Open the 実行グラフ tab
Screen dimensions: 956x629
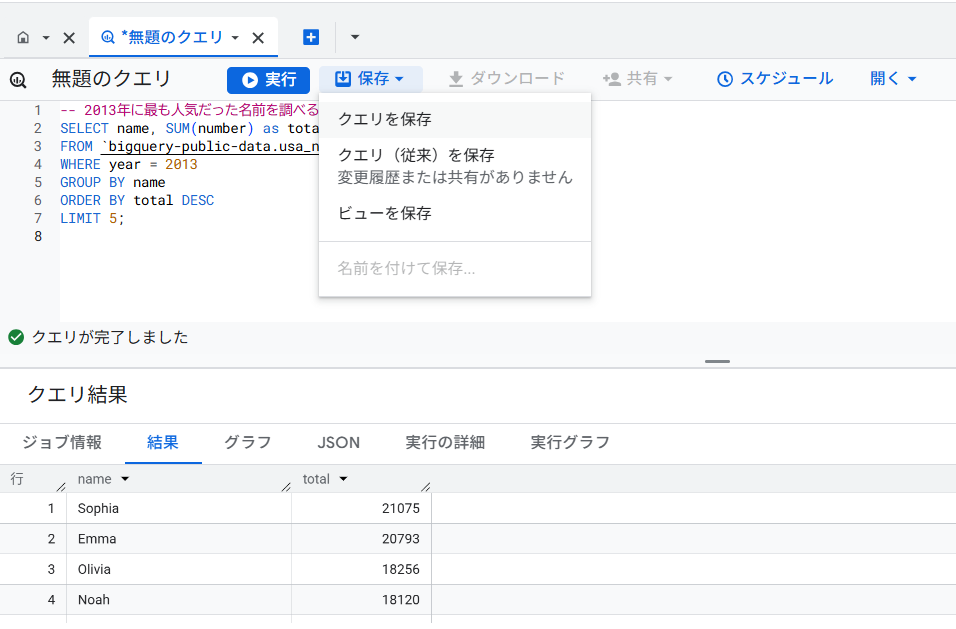[x=570, y=442]
